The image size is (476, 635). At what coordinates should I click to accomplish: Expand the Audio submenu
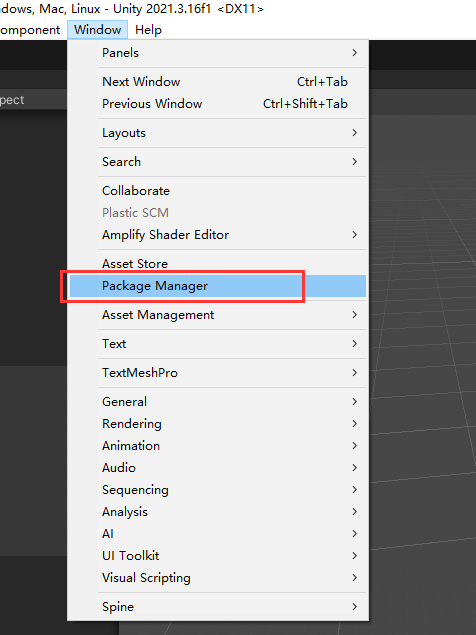(218, 468)
